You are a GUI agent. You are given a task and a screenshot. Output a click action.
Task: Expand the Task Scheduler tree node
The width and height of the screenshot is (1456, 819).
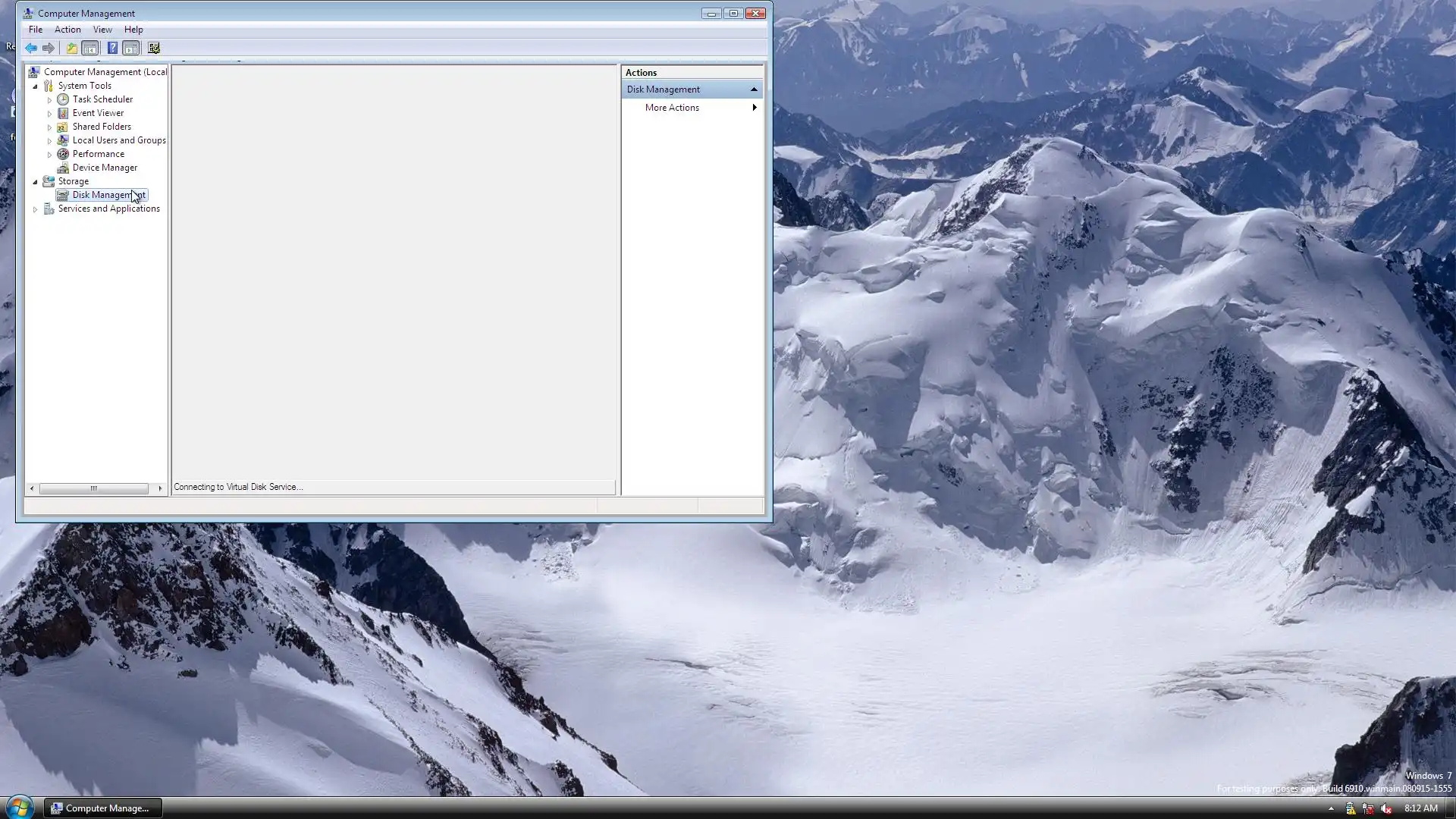[x=49, y=99]
